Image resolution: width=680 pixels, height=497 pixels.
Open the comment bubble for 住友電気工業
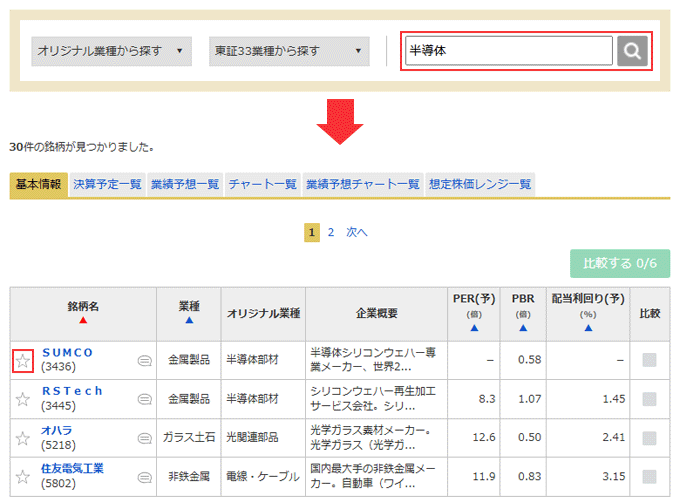pyautogui.click(x=144, y=477)
